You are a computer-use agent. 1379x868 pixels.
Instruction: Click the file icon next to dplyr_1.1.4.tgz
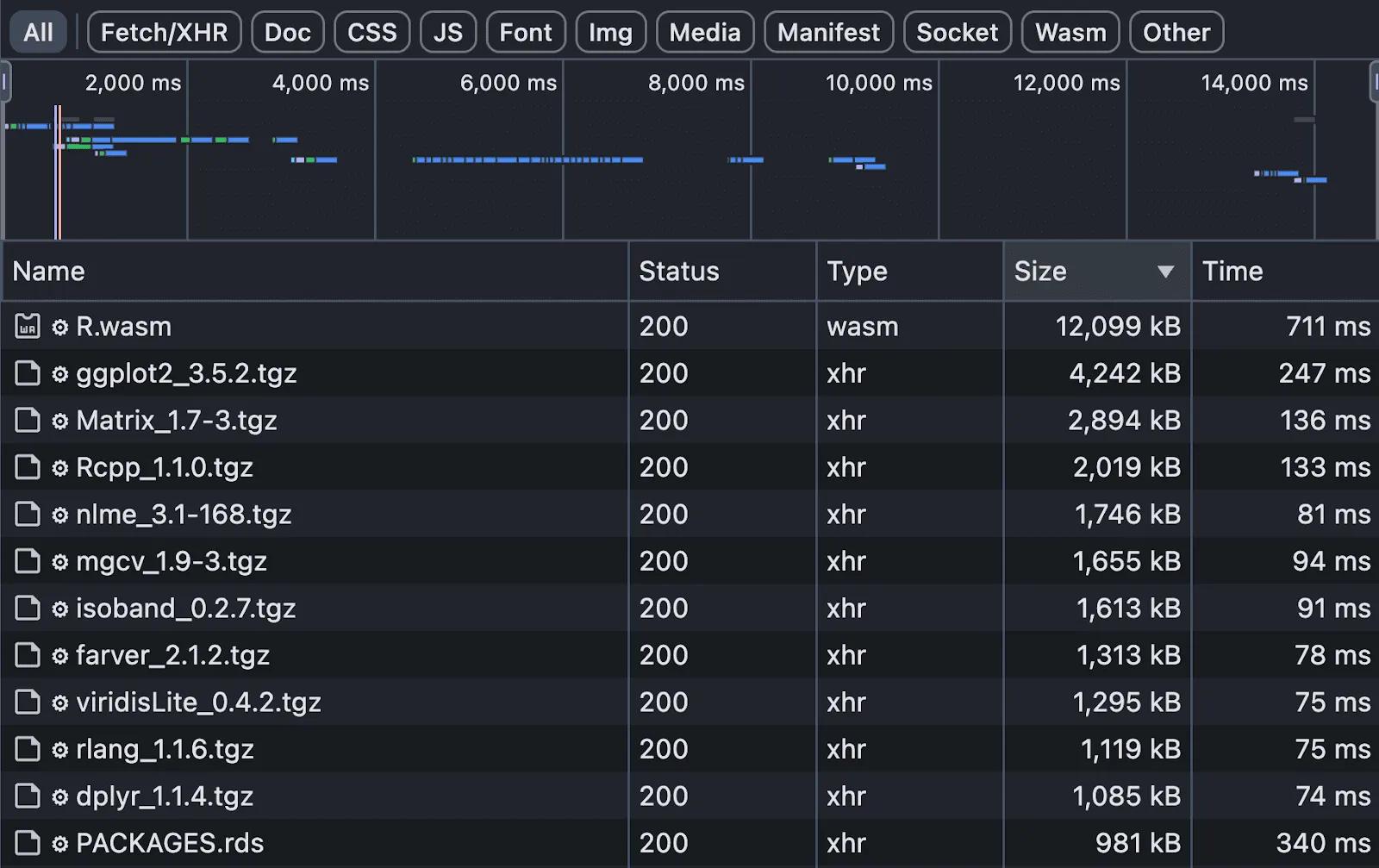coord(28,796)
